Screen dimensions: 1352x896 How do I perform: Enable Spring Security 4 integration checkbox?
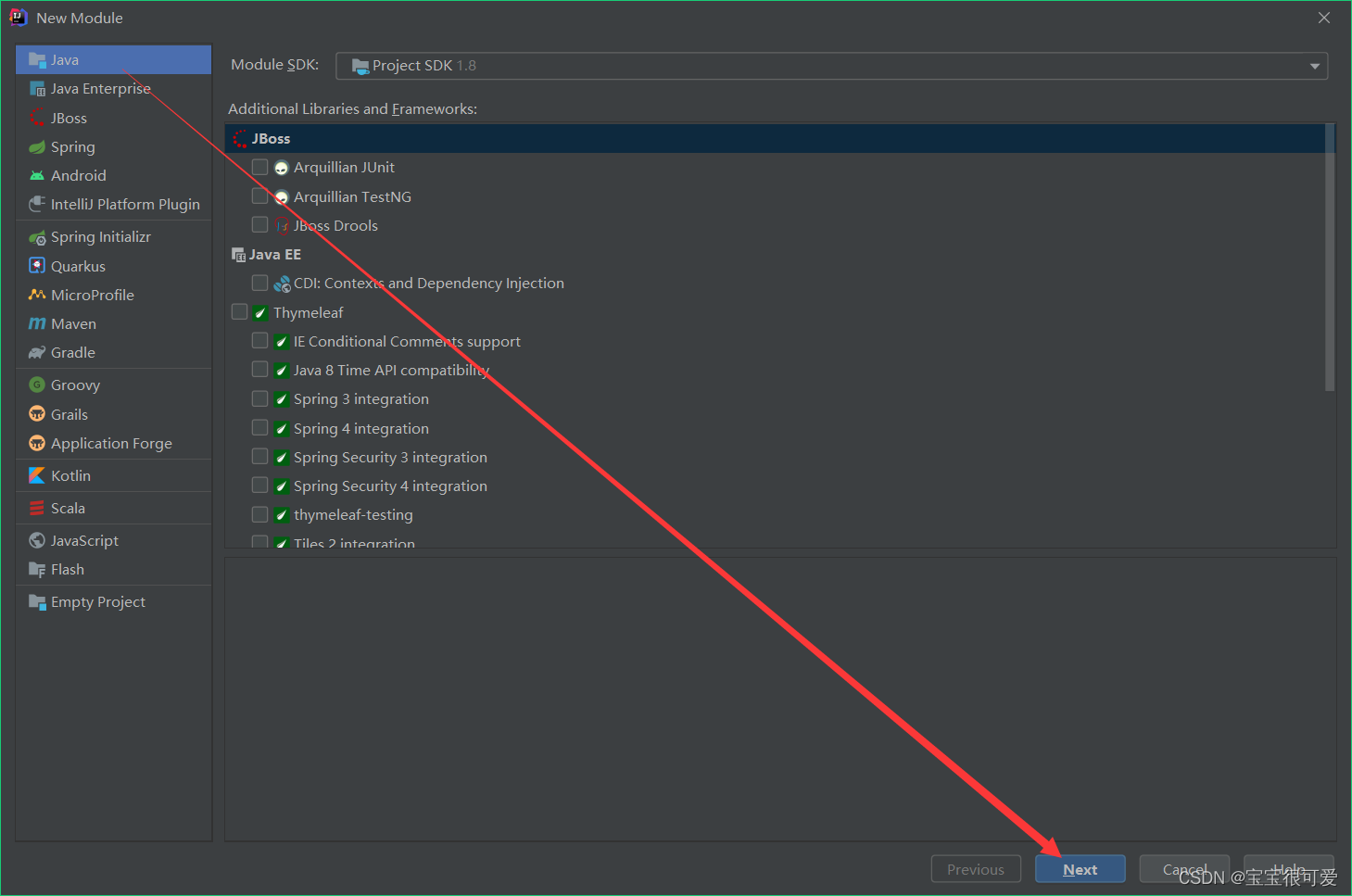[260, 485]
